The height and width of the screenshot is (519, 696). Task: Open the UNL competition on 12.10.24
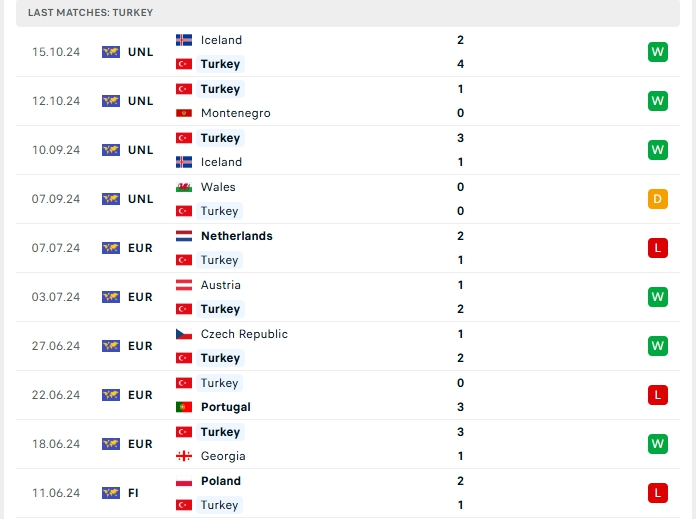[128, 101]
